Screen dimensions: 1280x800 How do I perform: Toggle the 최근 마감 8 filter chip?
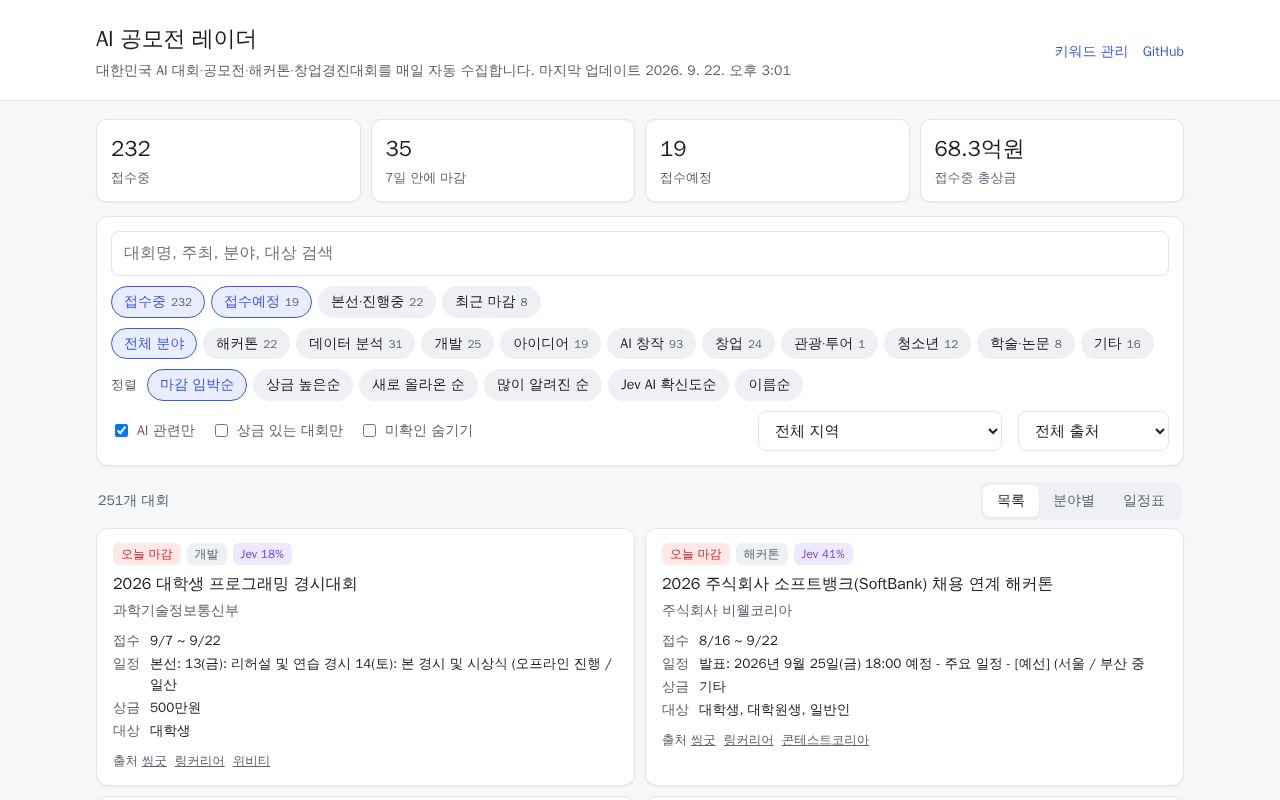(x=491, y=302)
